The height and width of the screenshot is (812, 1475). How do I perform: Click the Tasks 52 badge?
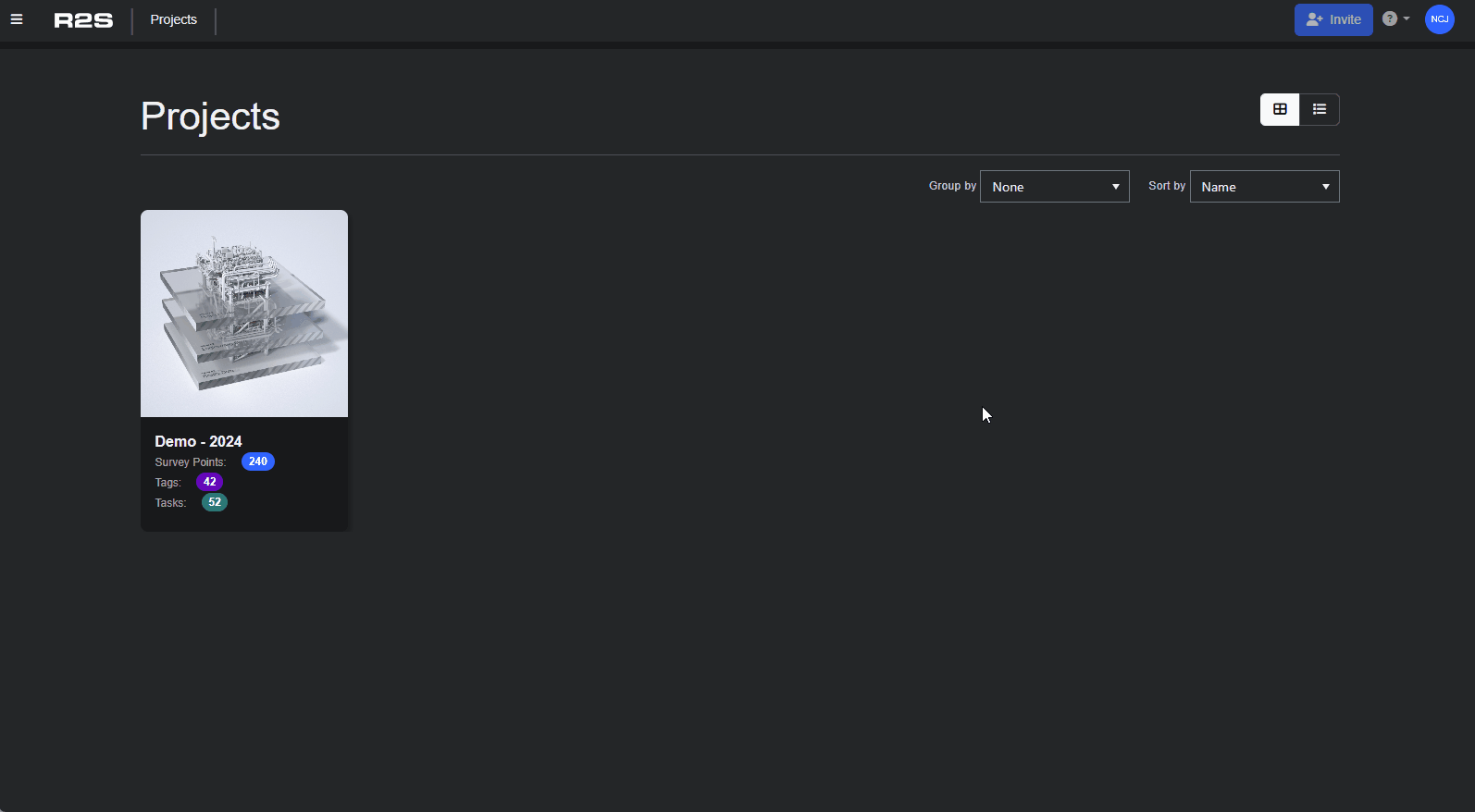215,502
